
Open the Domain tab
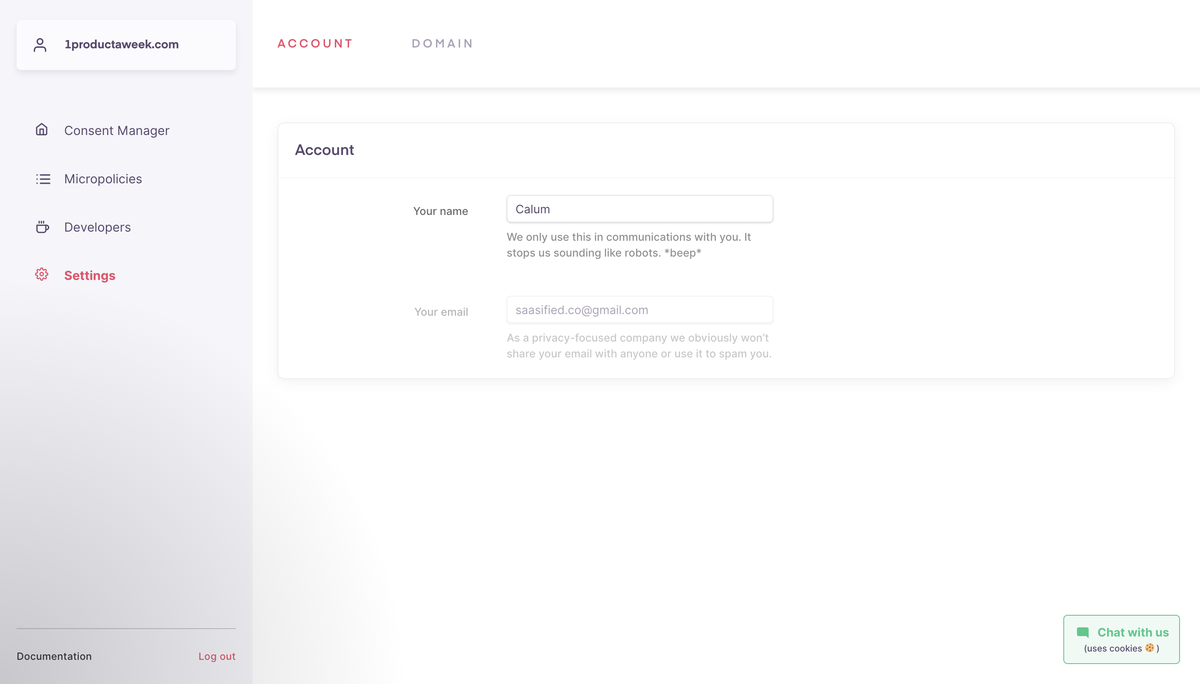[442, 44]
